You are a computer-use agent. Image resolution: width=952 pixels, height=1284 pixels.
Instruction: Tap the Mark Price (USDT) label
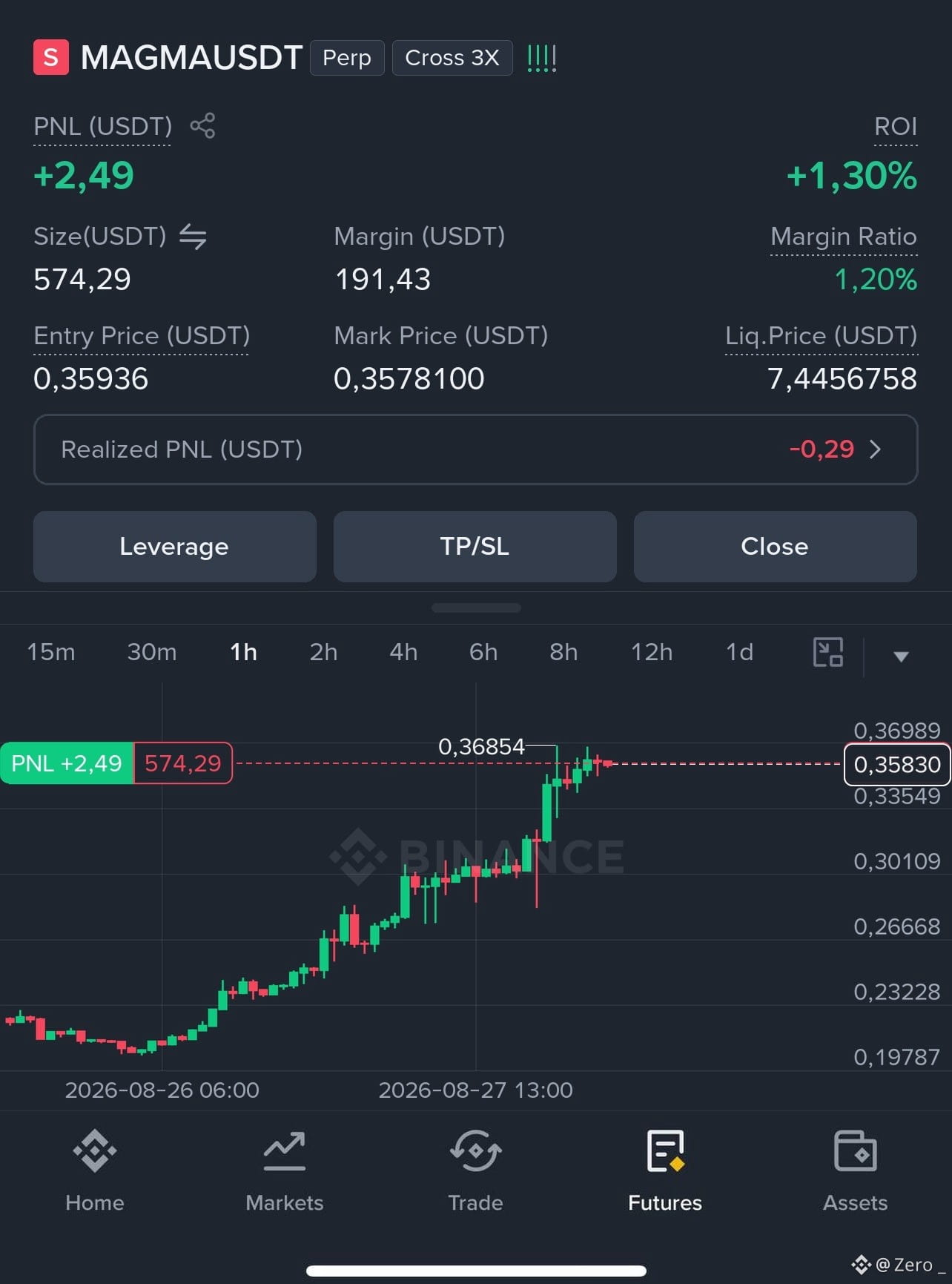[x=441, y=336]
